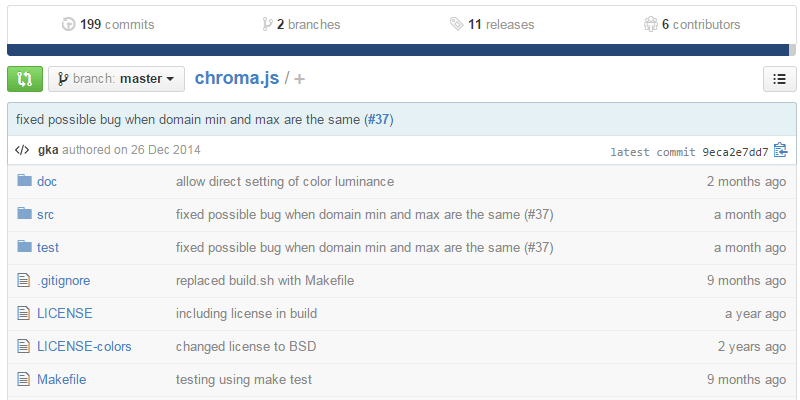The width and height of the screenshot is (800, 400).
Task: Copy latest commit SHA via clipboard icon
Action: pos(781,151)
